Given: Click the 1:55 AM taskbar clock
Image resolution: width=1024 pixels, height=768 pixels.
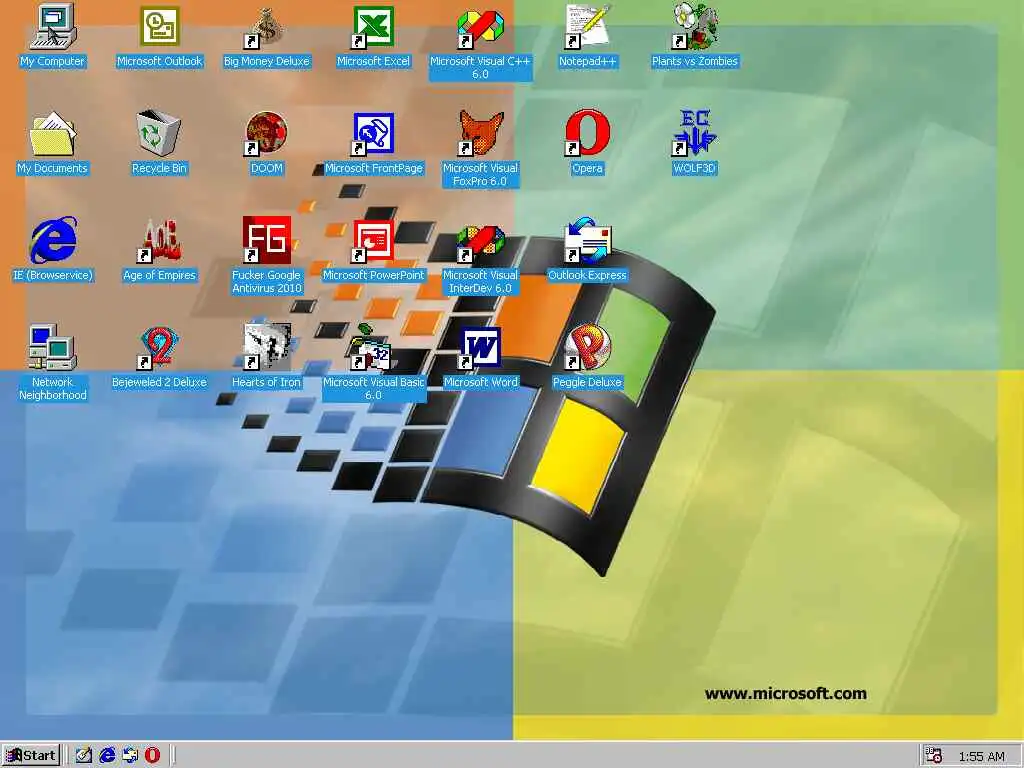Looking at the screenshot, I should 982,757.
